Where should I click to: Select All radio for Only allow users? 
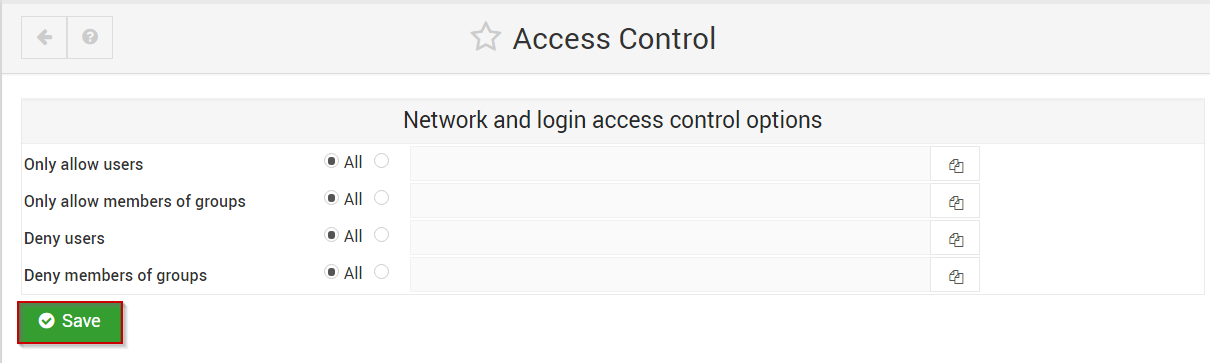332,161
